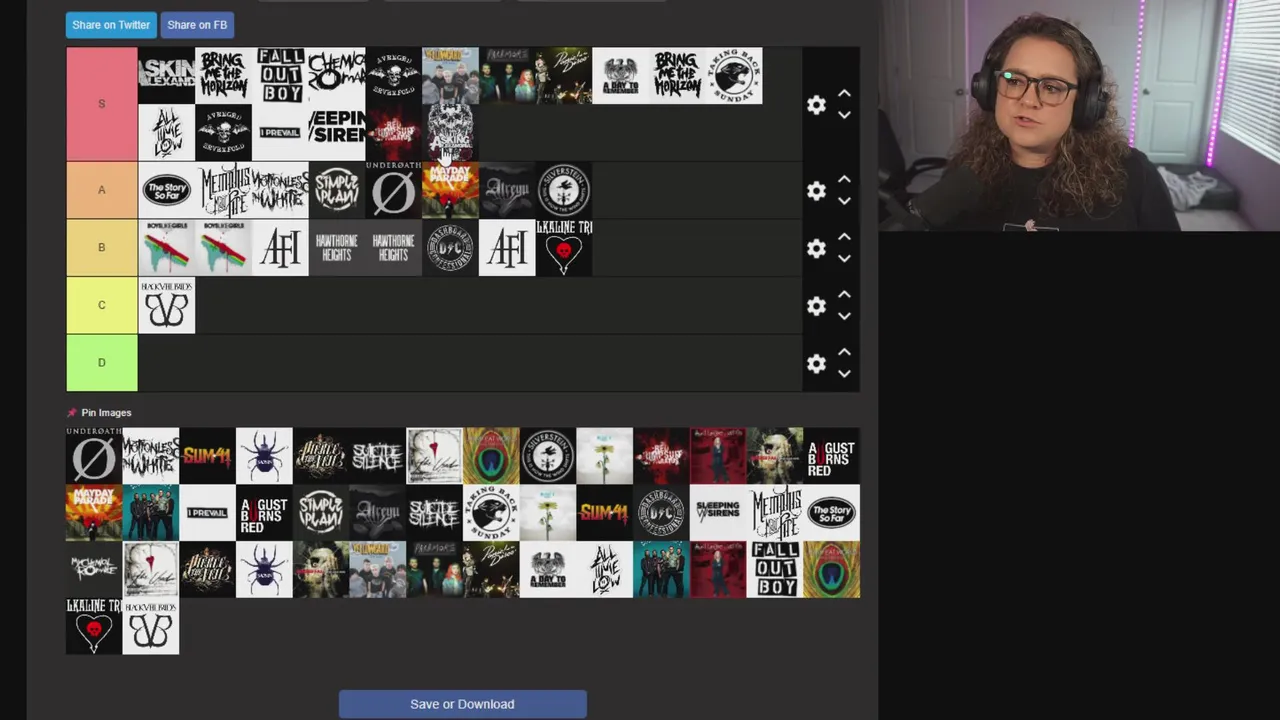Pick Panic at the Disco image in S tier
The height and width of the screenshot is (720, 1280).
(x=564, y=75)
